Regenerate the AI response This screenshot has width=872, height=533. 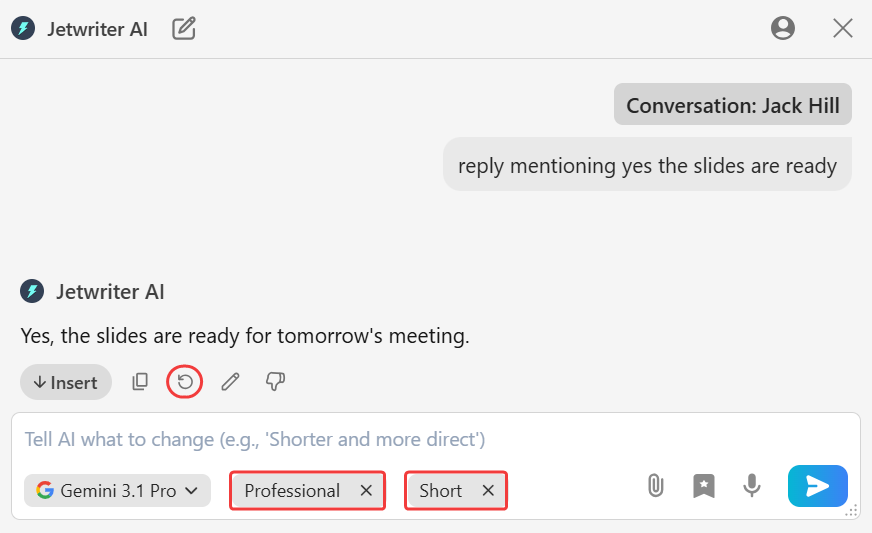point(185,382)
